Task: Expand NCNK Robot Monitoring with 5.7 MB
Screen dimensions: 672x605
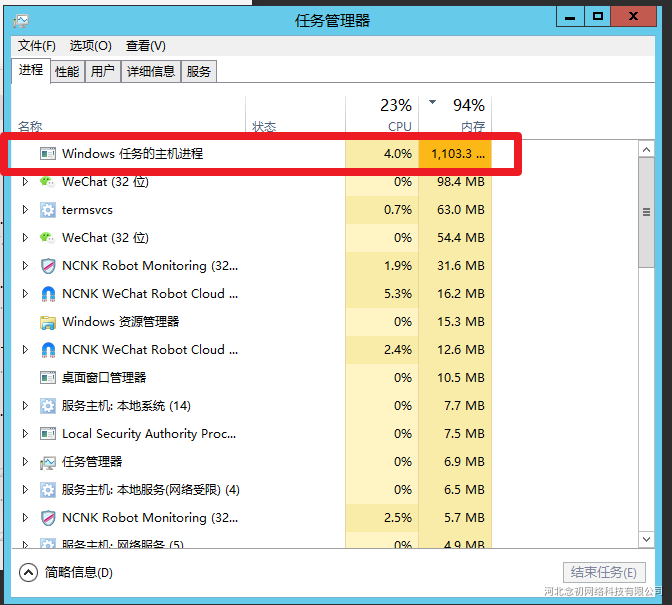Action: coord(25,518)
